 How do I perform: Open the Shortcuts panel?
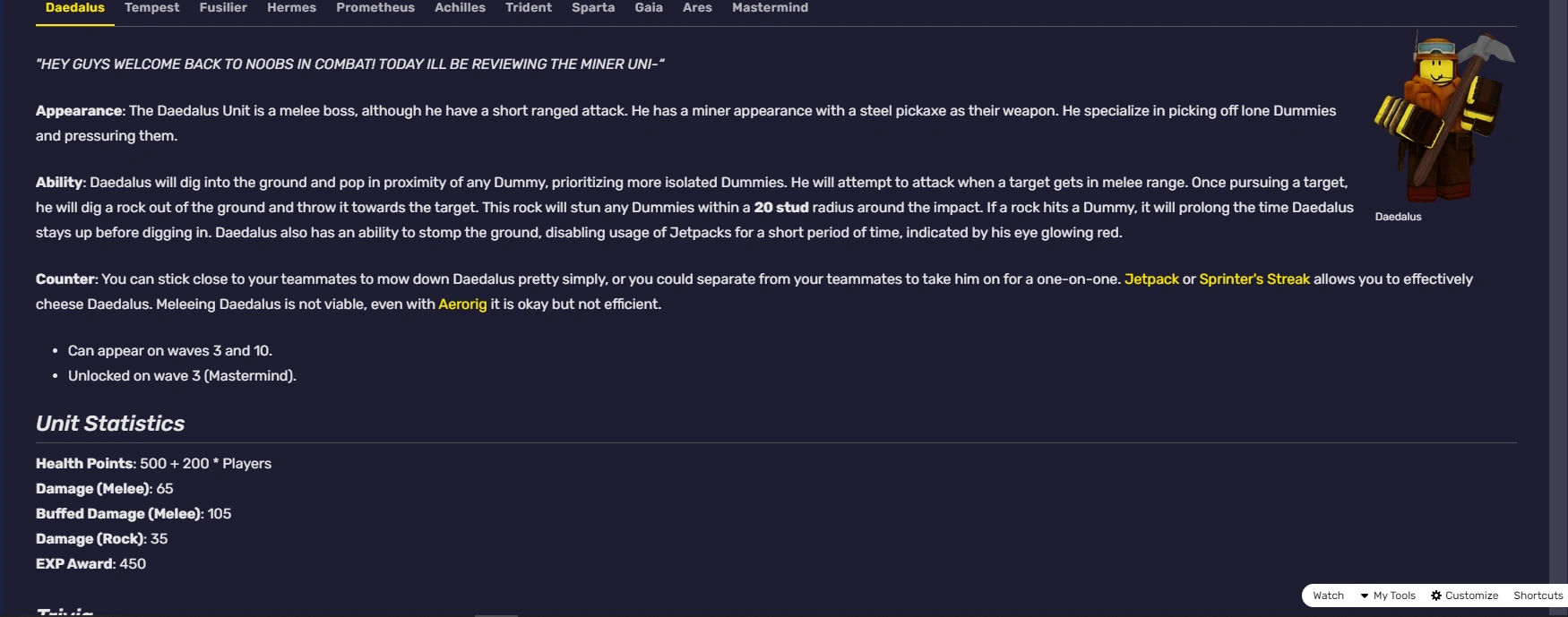point(1538,595)
